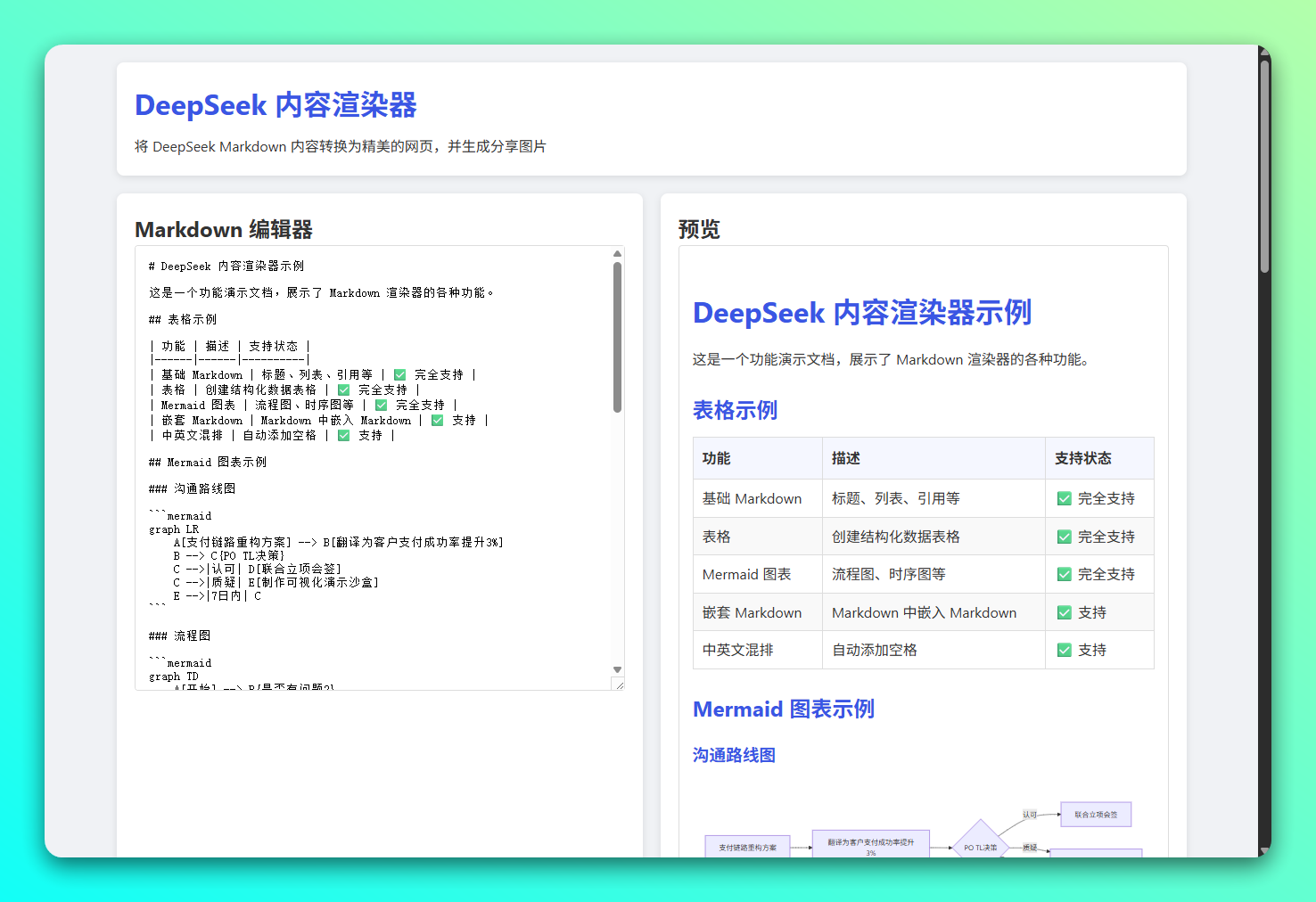Click the 标题、列表、引用等 table cell

point(934,498)
